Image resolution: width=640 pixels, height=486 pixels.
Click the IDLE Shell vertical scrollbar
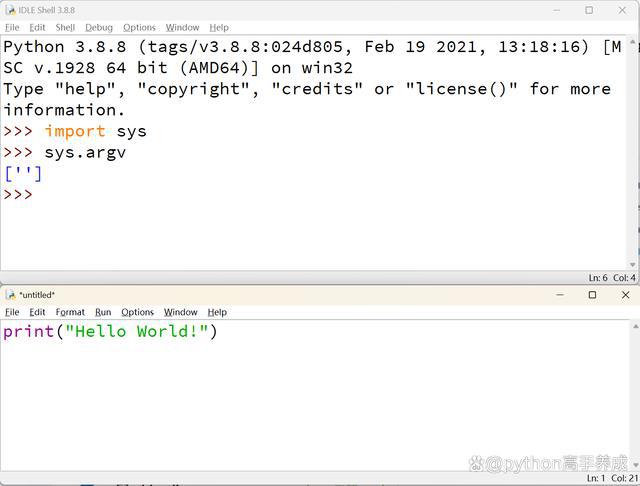click(x=634, y=150)
